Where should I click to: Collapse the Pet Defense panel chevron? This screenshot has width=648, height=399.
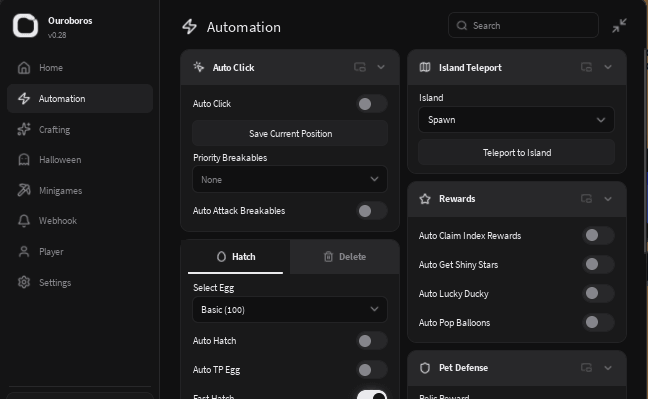(608, 368)
